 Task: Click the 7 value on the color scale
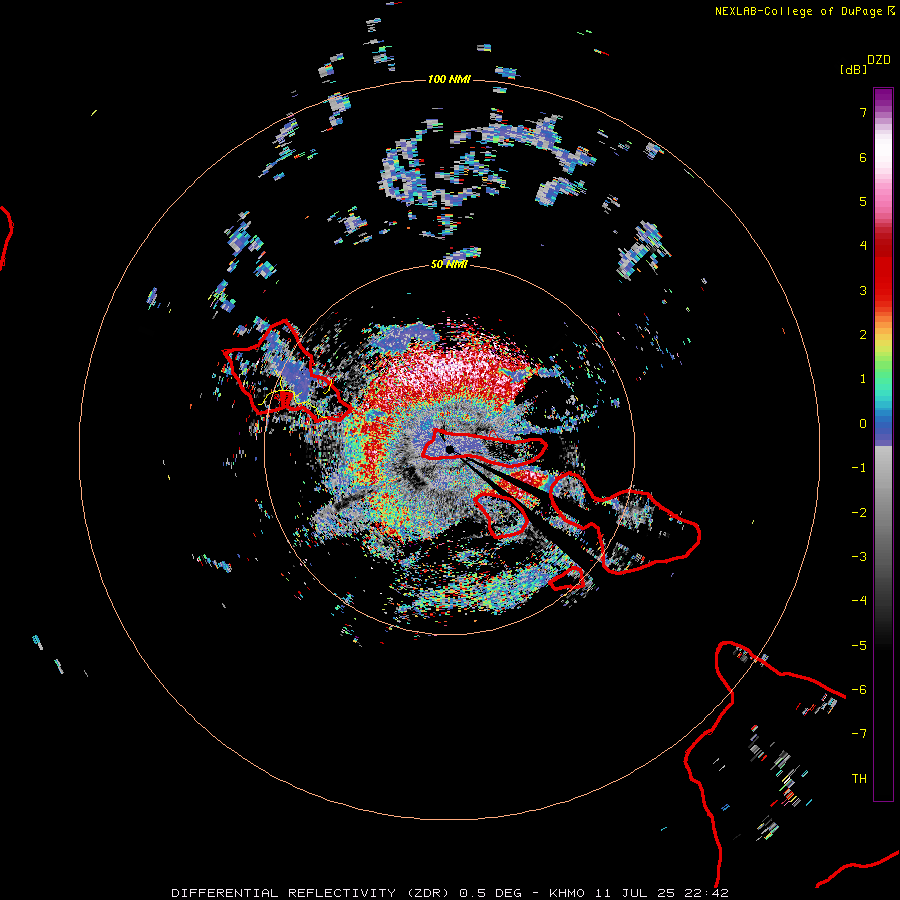[863, 112]
